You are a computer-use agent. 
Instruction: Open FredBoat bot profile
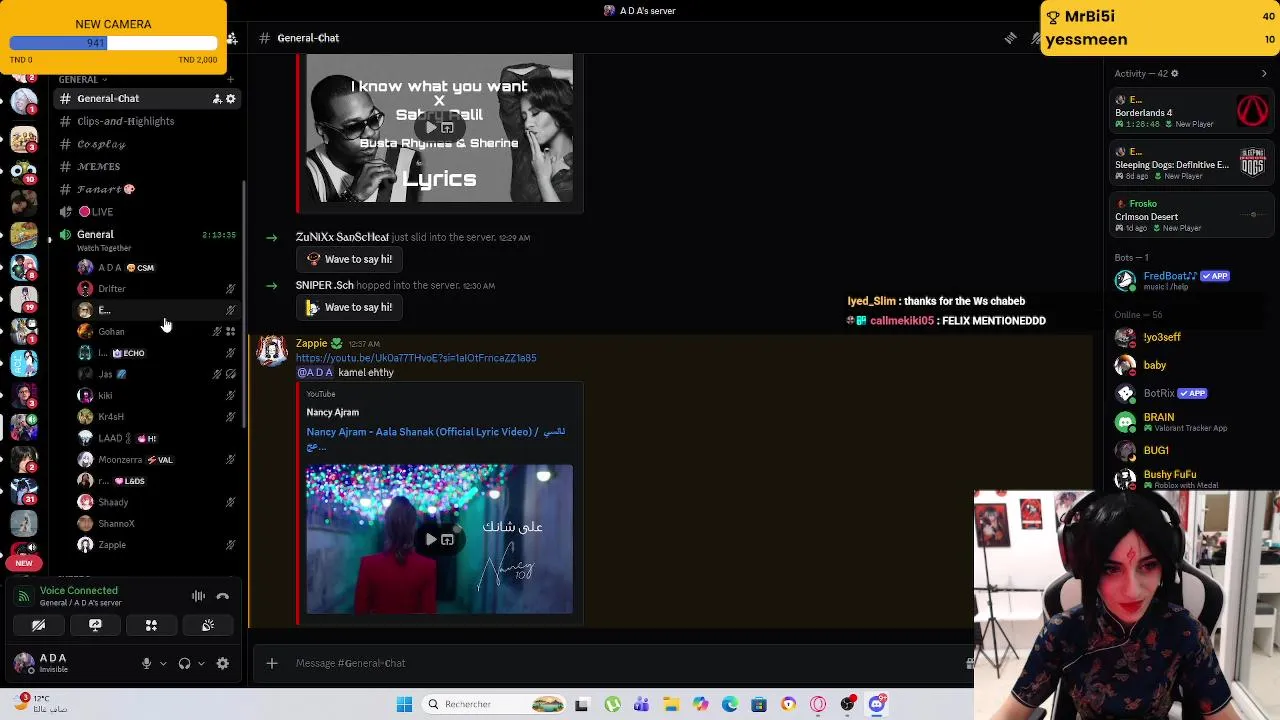[x=1170, y=280]
